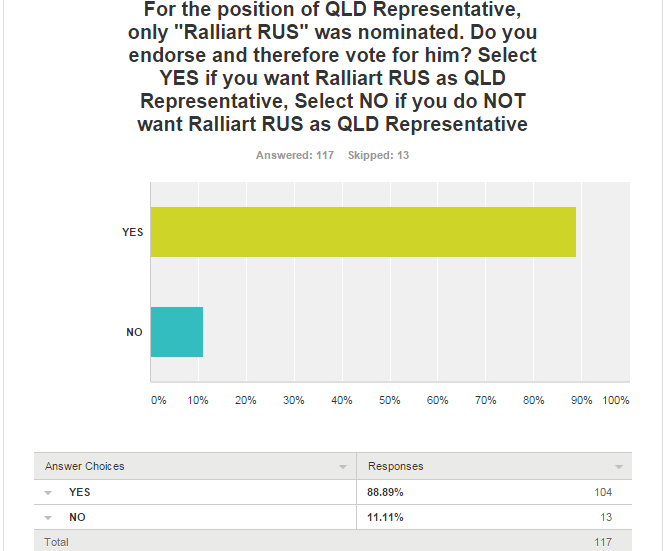
Task: Select the NO row label in table
Action: pyautogui.click(x=77, y=517)
